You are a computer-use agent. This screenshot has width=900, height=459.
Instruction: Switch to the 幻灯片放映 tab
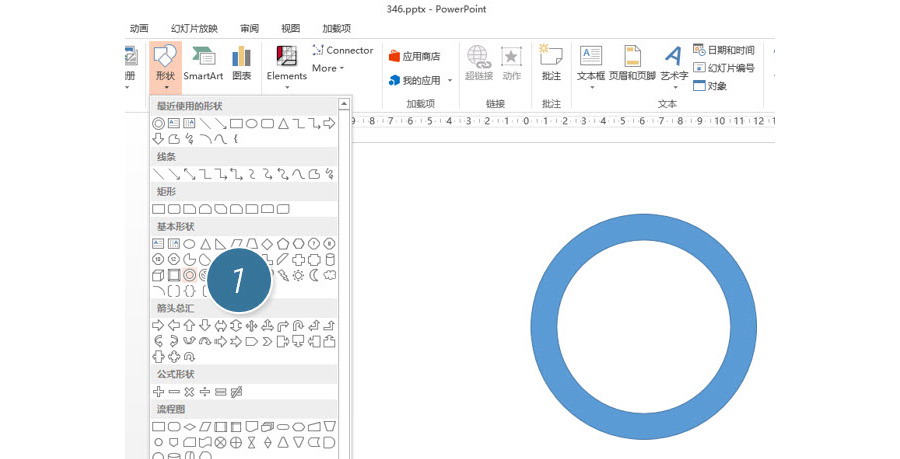pyautogui.click(x=194, y=28)
